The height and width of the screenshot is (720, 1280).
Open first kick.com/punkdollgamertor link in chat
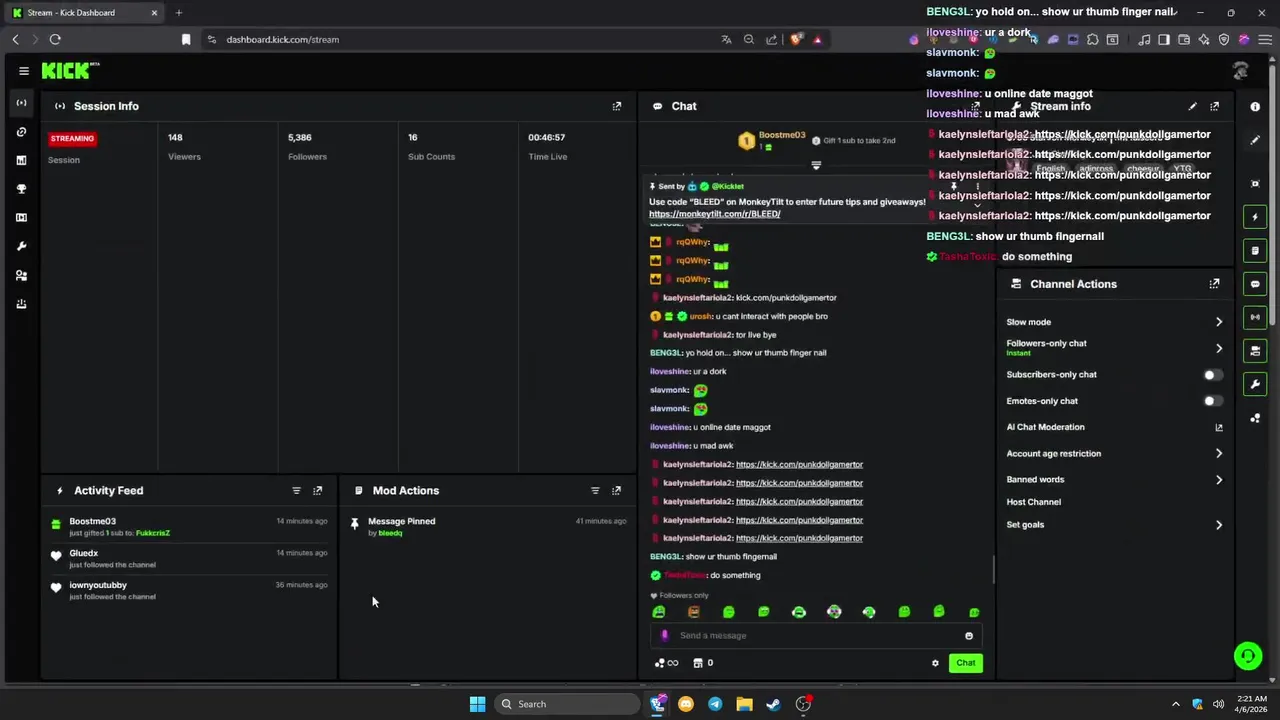pyautogui.click(x=799, y=464)
